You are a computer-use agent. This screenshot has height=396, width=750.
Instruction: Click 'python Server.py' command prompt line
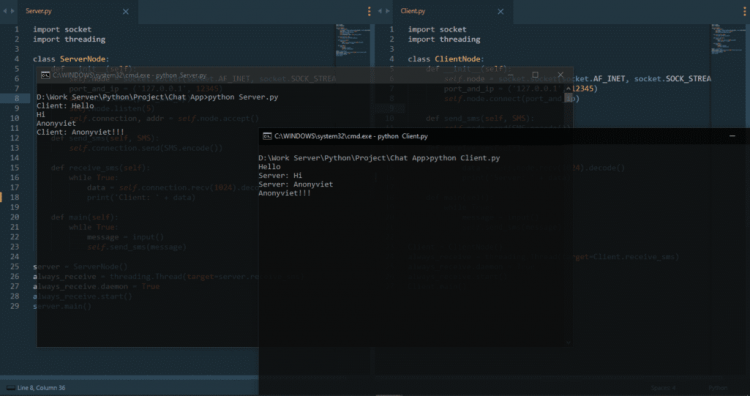[157, 97]
